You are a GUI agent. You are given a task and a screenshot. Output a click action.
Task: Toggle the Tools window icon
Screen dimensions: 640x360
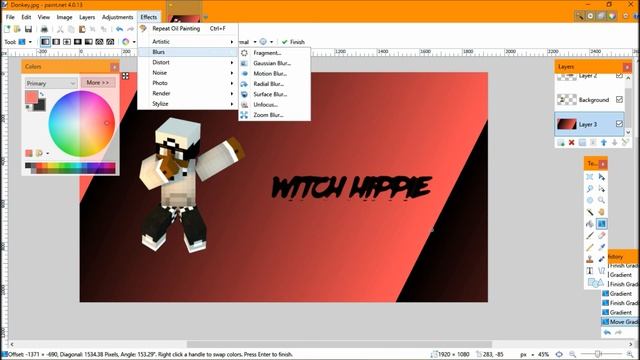[x=580, y=16]
